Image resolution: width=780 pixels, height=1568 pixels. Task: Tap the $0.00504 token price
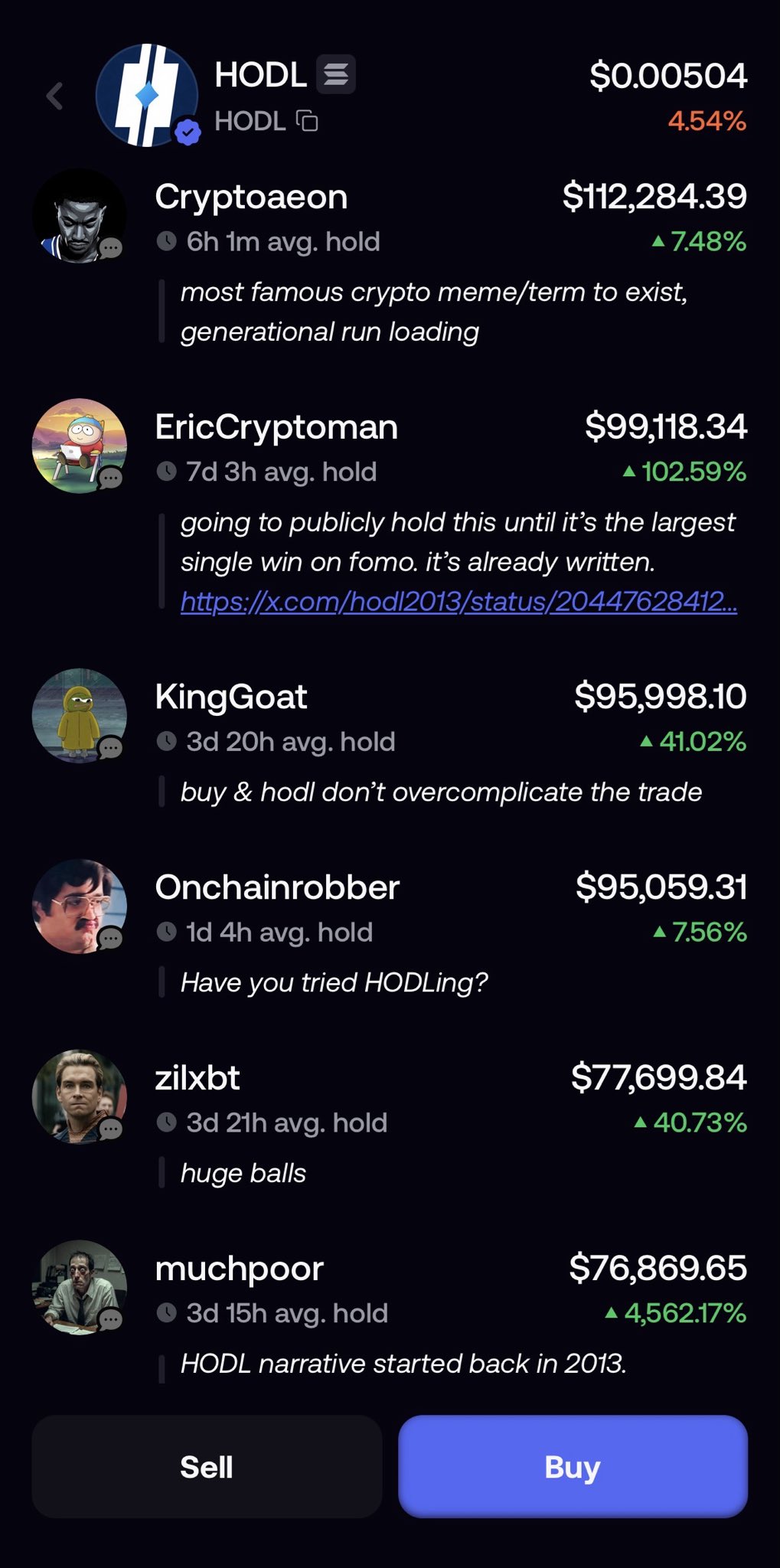tap(667, 76)
